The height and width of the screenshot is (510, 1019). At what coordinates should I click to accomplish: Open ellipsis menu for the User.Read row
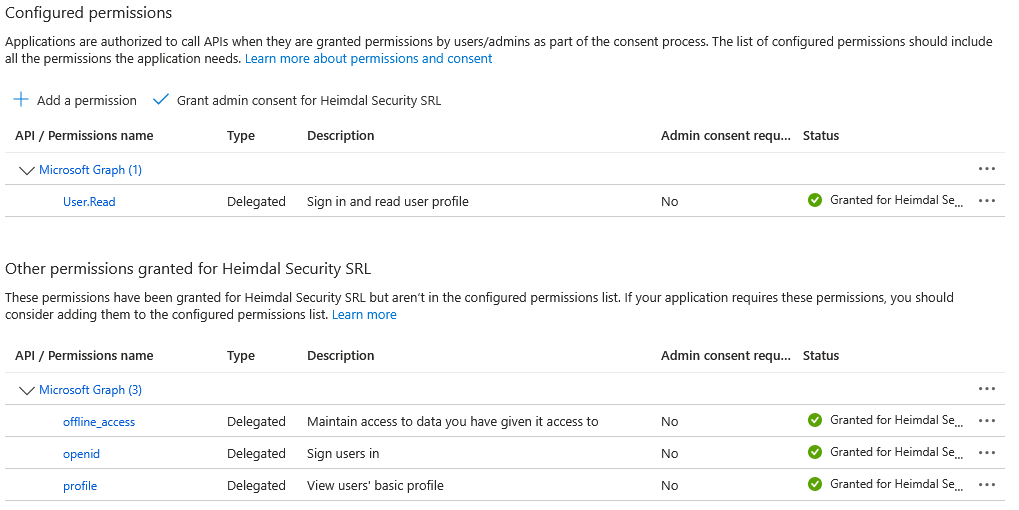click(x=987, y=201)
